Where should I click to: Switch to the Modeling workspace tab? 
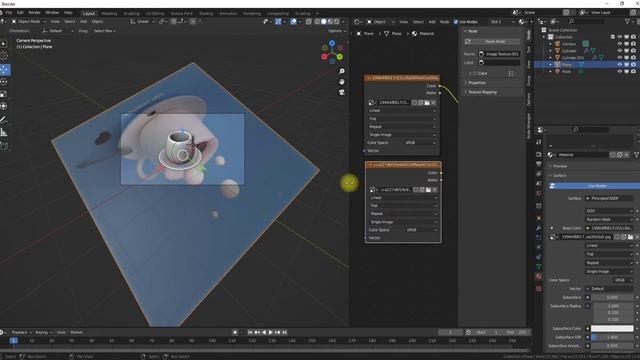109,13
